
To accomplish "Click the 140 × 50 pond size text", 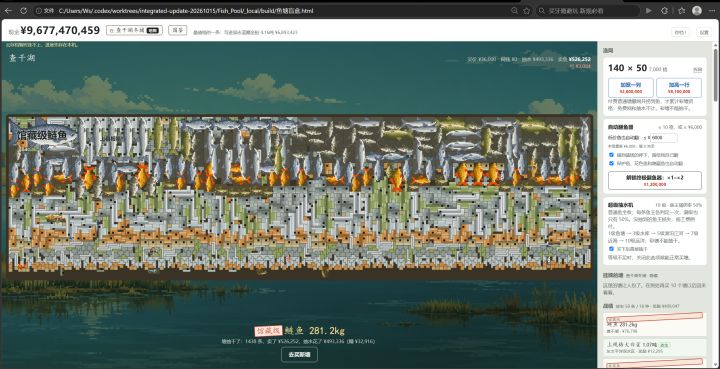I will 627,68.
